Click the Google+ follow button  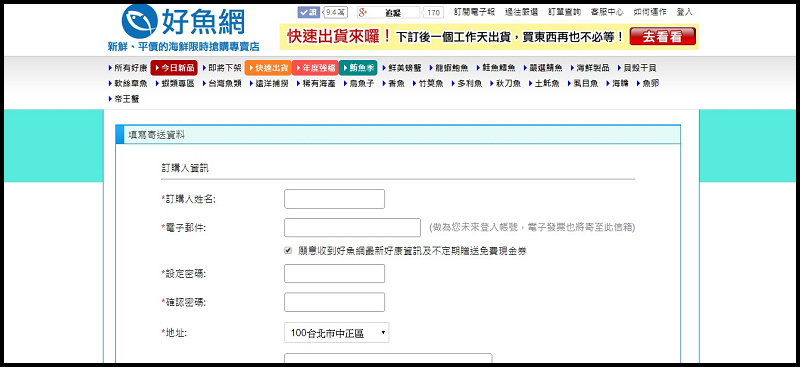[x=388, y=12]
